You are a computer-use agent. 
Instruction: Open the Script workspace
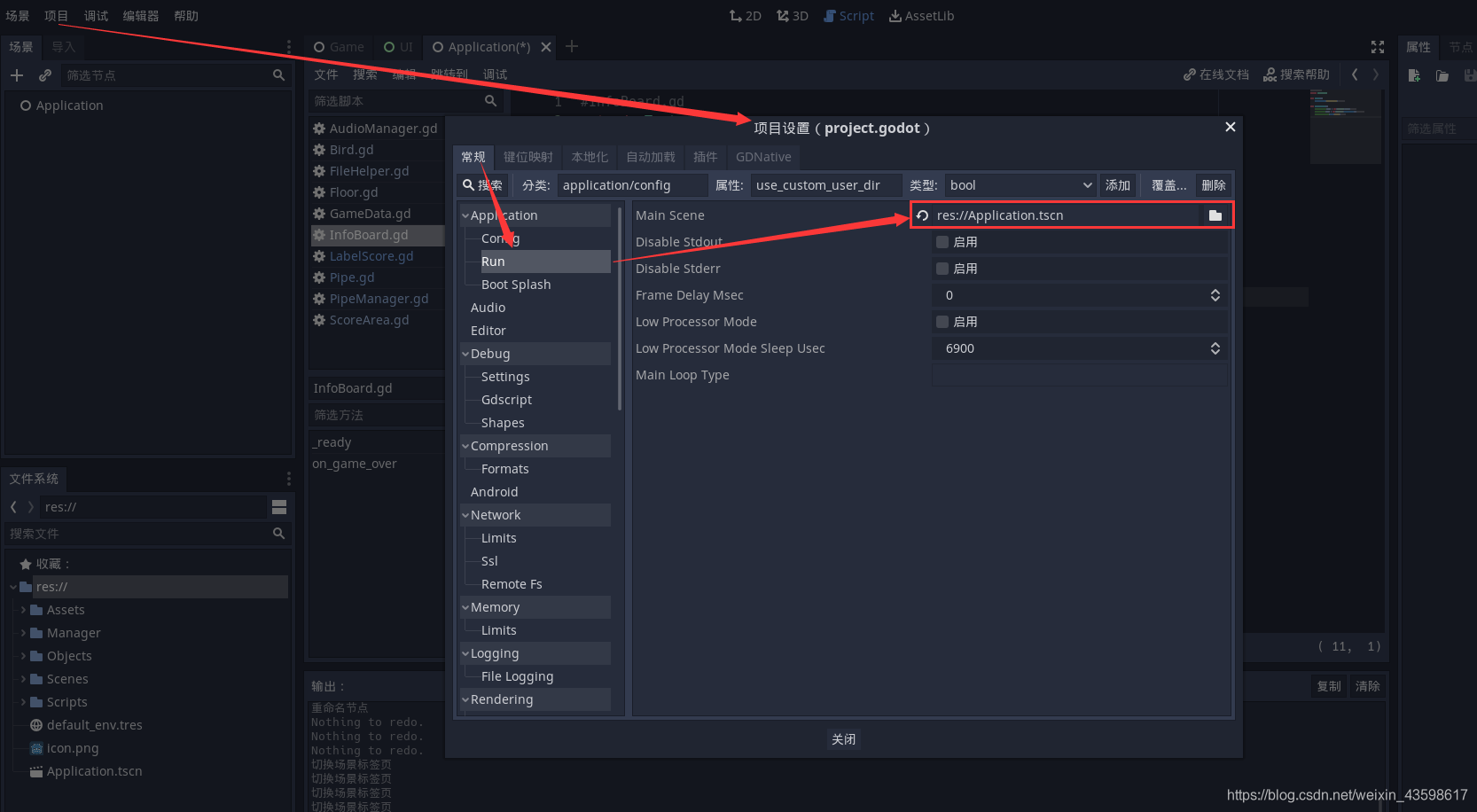pyautogui.click(x=848, y=16)
